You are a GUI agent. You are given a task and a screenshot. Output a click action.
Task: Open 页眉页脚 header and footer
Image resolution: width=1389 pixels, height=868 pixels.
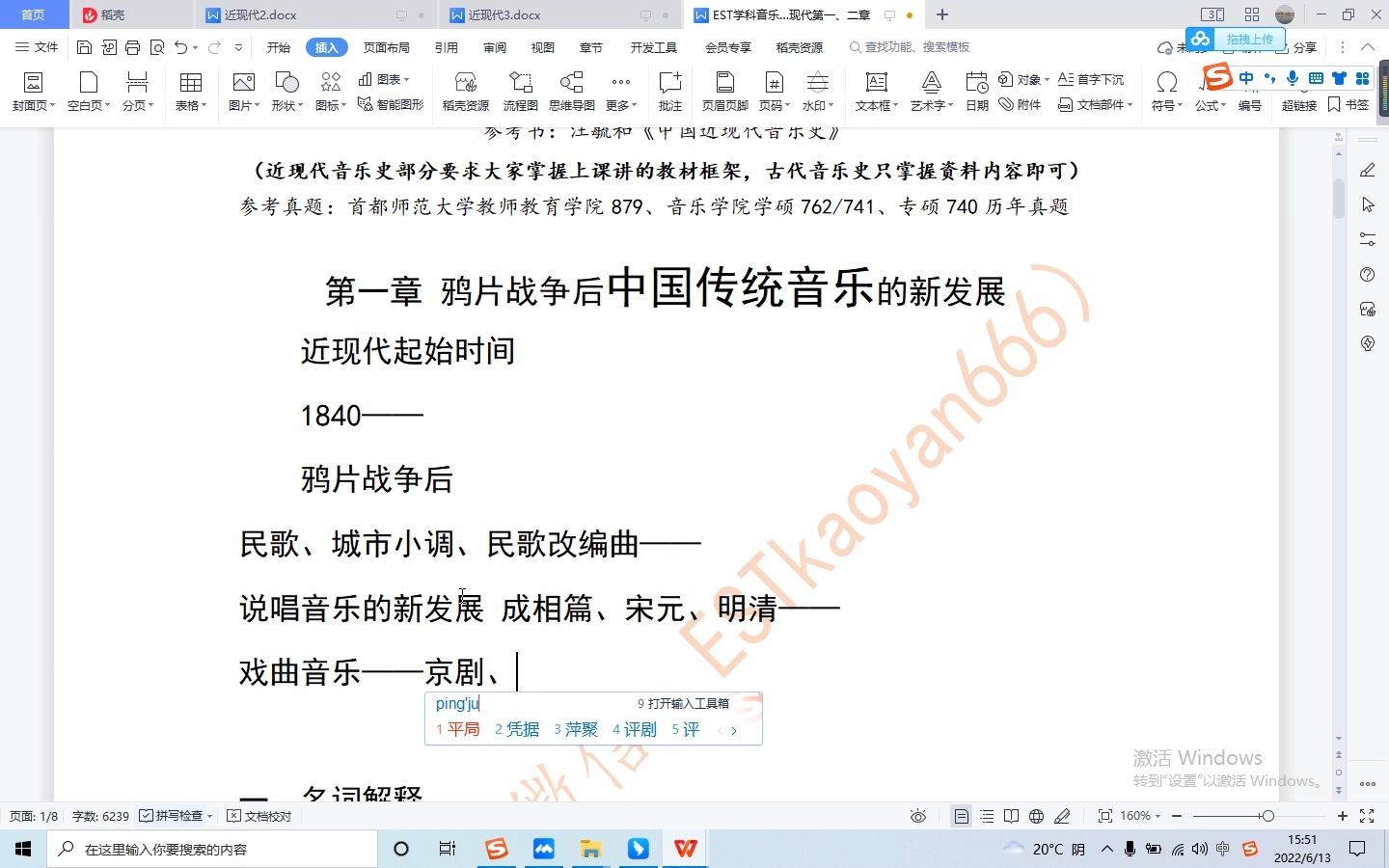coord(725,92)
